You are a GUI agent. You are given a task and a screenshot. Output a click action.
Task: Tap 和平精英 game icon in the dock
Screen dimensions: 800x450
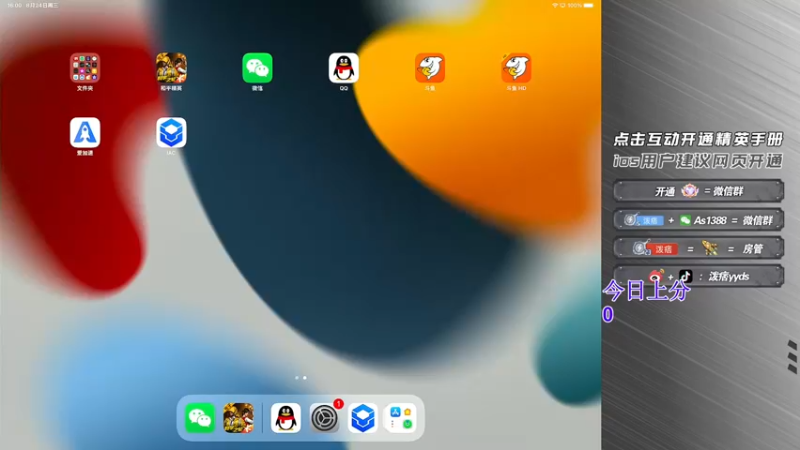(238, 418)
